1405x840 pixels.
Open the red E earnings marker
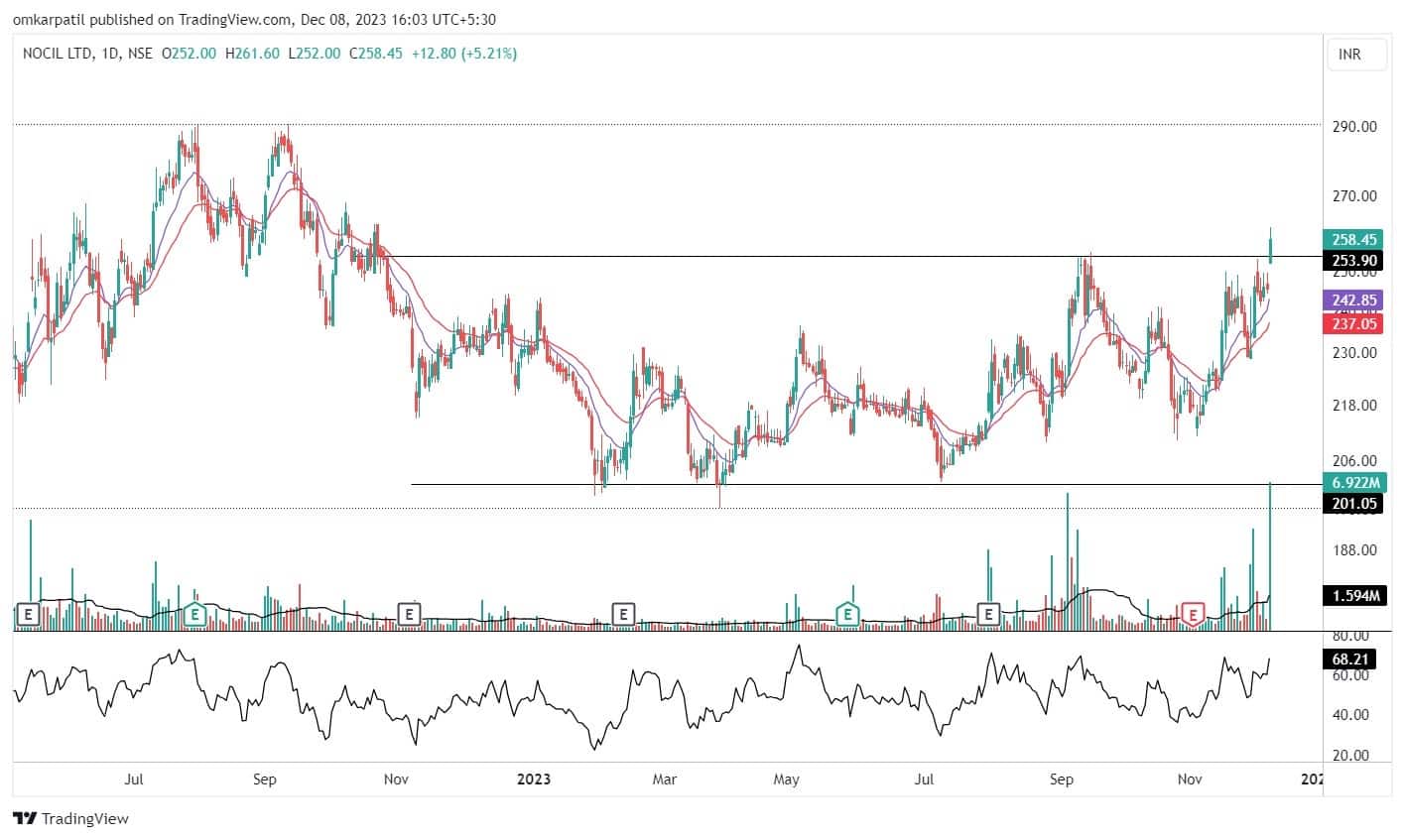[x=1192, y=615]
